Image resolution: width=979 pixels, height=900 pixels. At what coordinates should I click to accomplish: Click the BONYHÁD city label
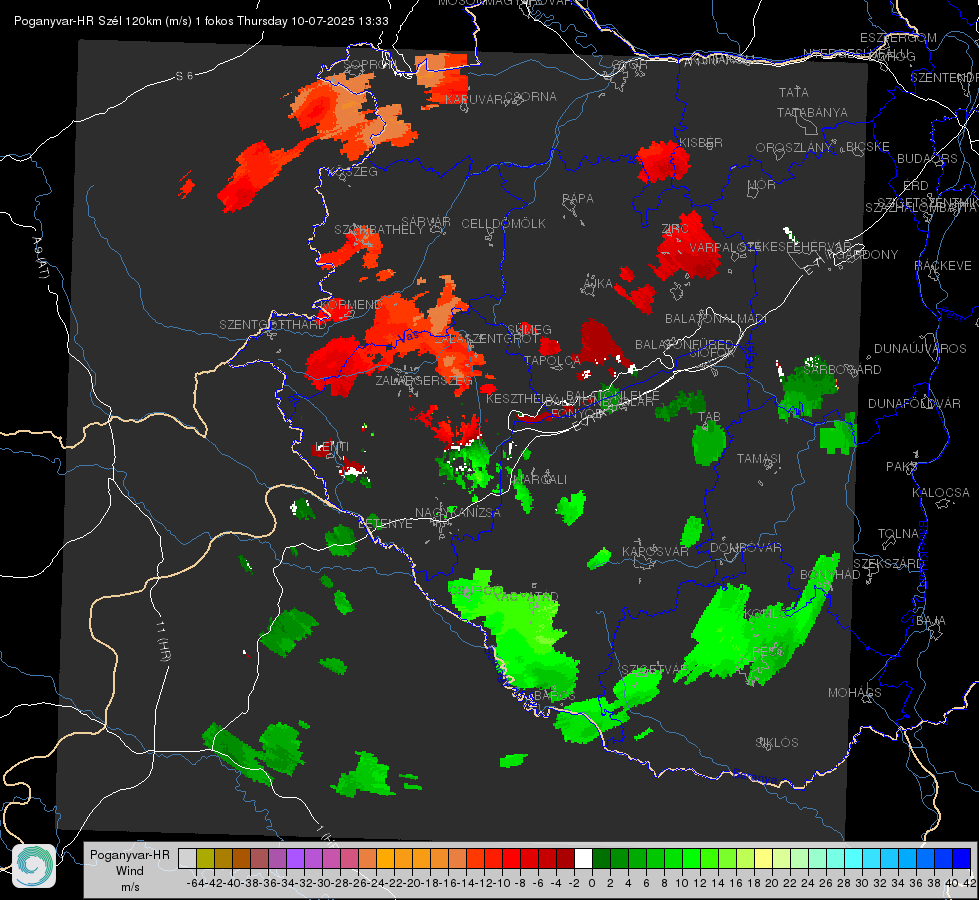[830, 575]
